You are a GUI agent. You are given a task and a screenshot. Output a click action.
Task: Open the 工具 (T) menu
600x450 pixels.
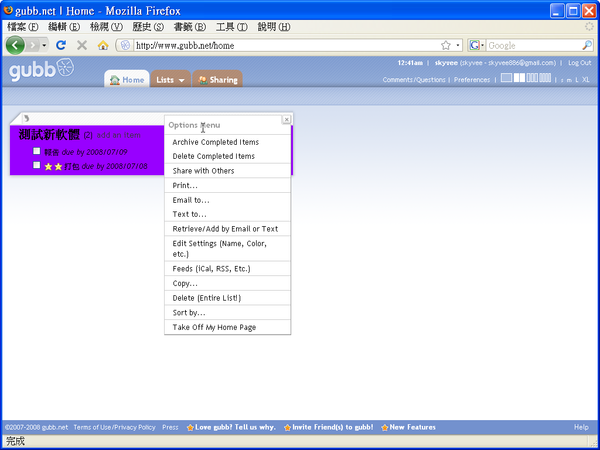[232, 27]
